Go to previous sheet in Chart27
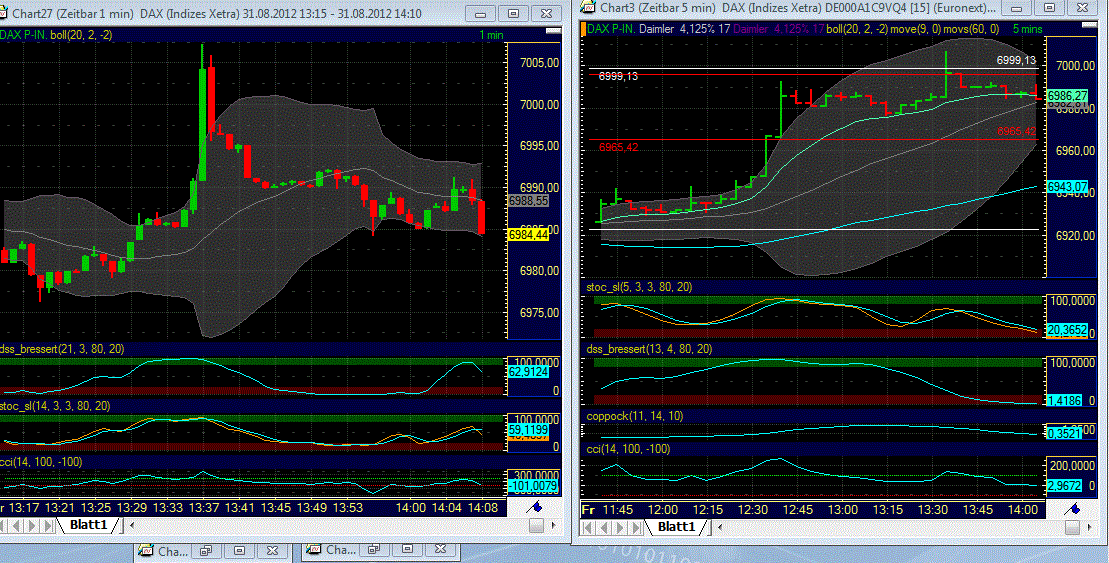Screen dimensions: 1109x563 coord(16,526)
